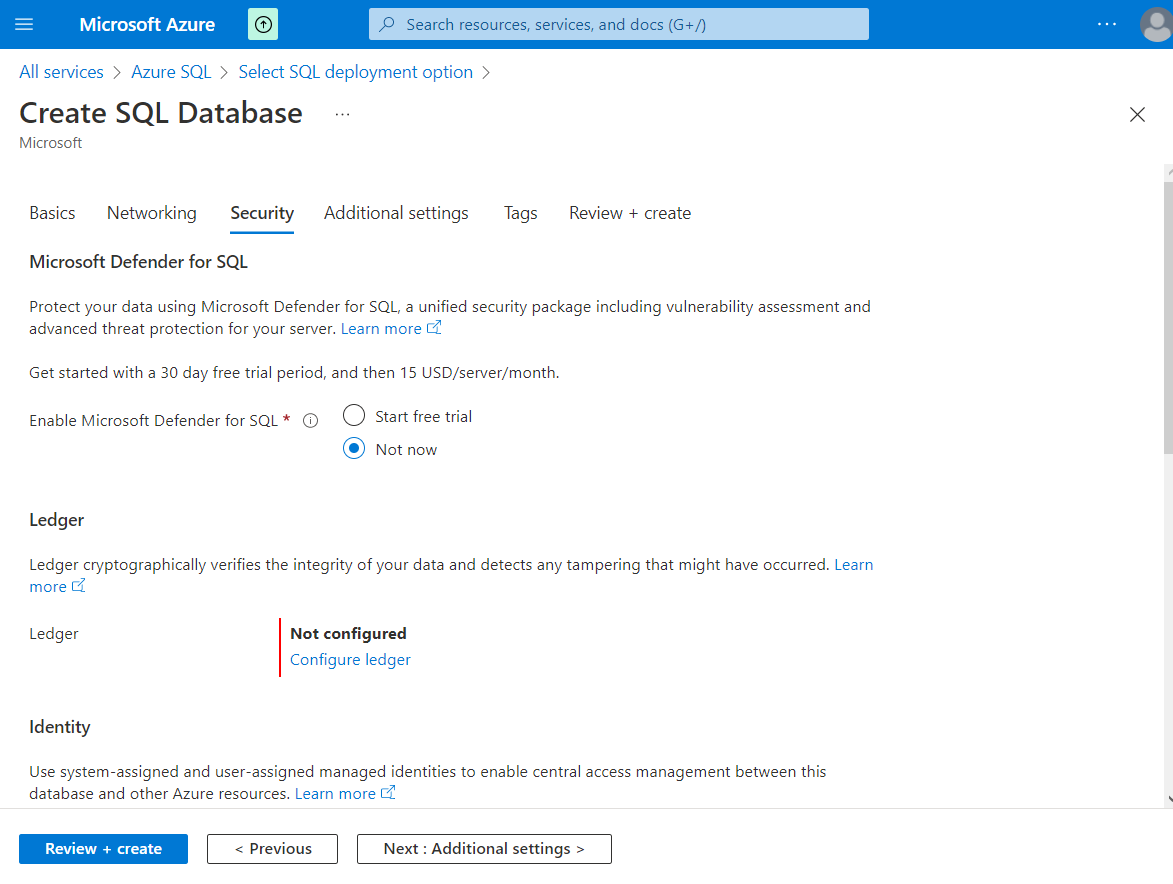Close the Create SQL Database blade
This screenshot has width=1173, height=884.
coord(1137,114)
